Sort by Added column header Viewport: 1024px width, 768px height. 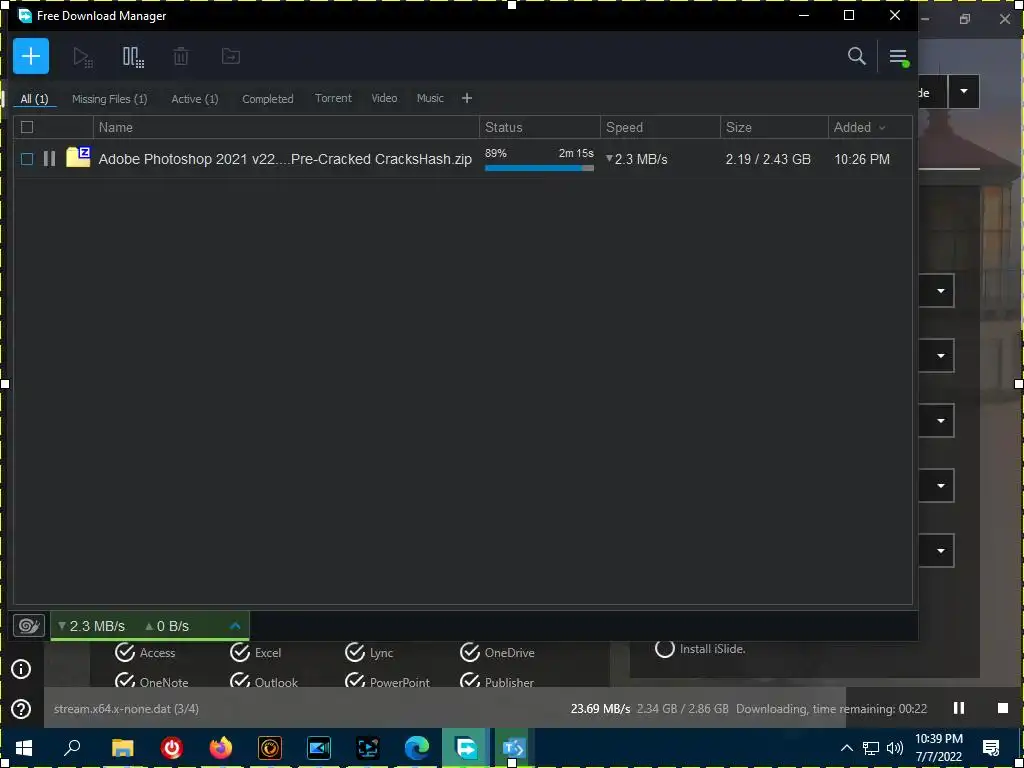(870, 127)
